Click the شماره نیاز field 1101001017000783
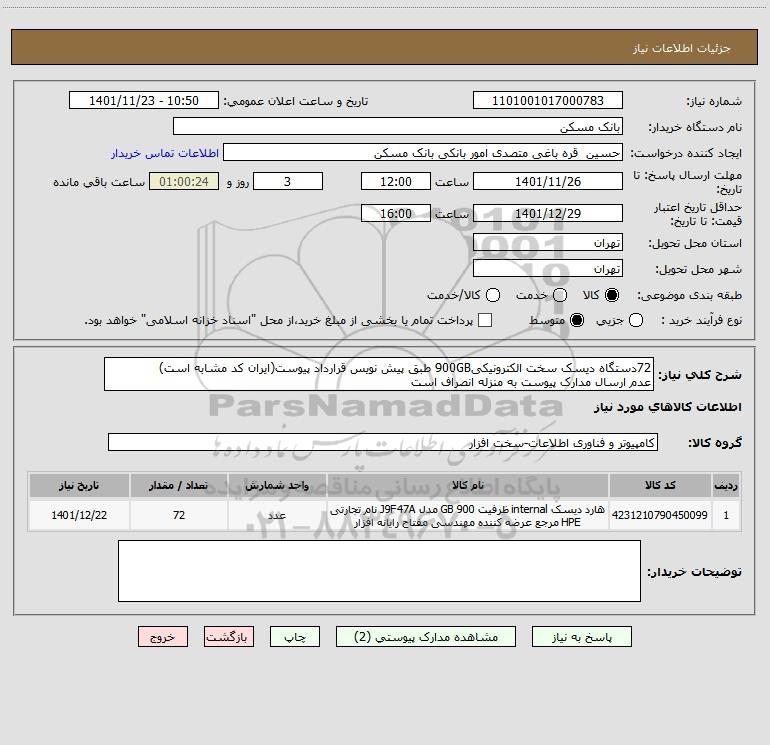 click(x=548, y=101)
